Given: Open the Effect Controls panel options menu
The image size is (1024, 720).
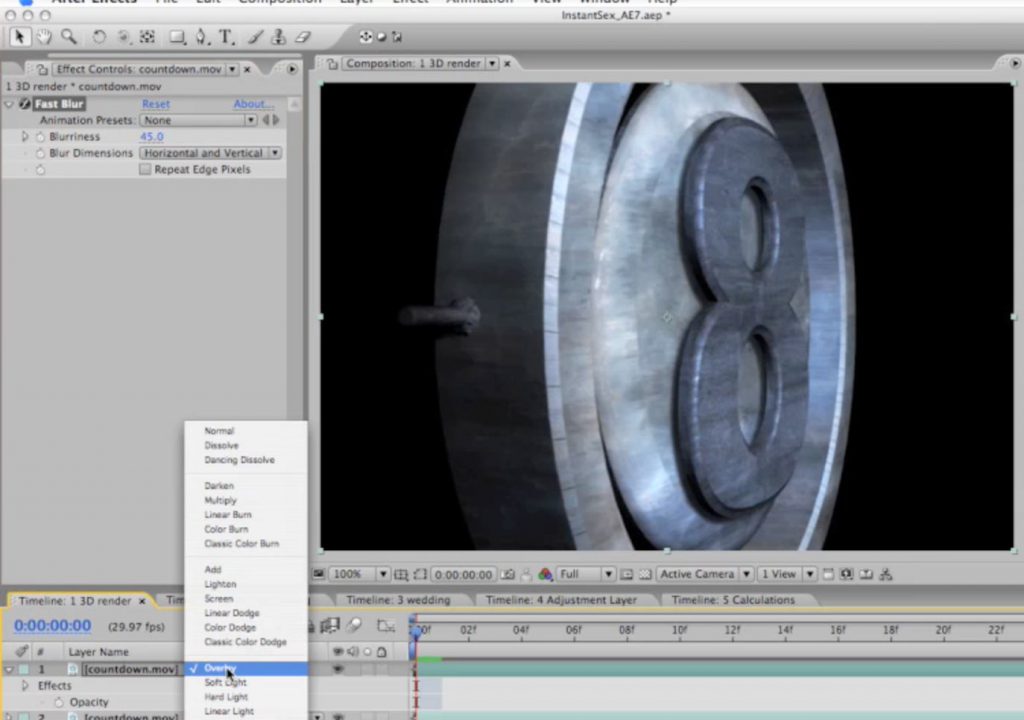Looking at the screenshot, I should tap(292, 69).
